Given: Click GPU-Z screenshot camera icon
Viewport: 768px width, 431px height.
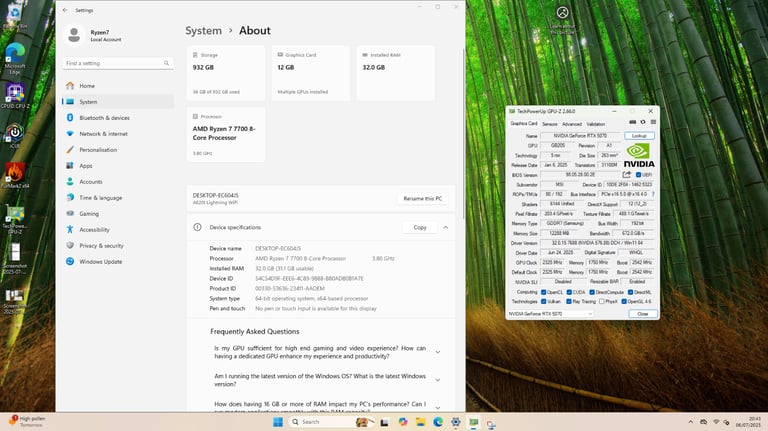Looking at the screenshot, I should [x=632, y=122].
